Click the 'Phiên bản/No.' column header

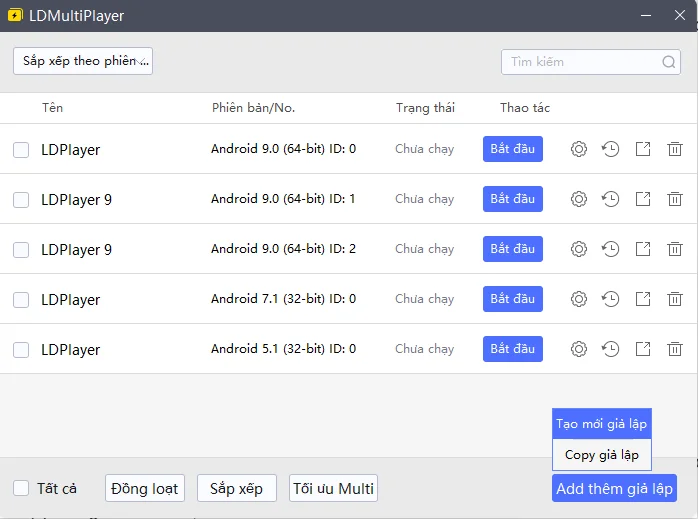click(253, 108)
